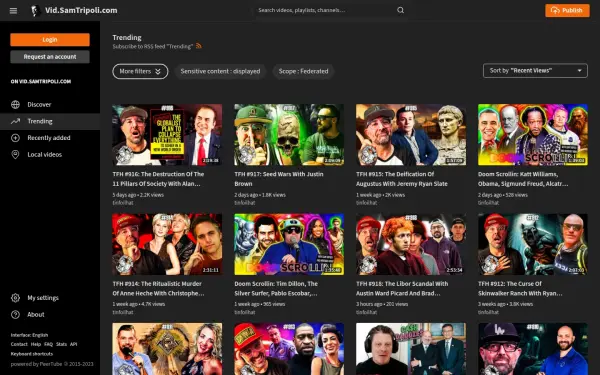Remove the Scope Federated filter
The width and height of the screenshot is (600, 375).
[303, 72]
